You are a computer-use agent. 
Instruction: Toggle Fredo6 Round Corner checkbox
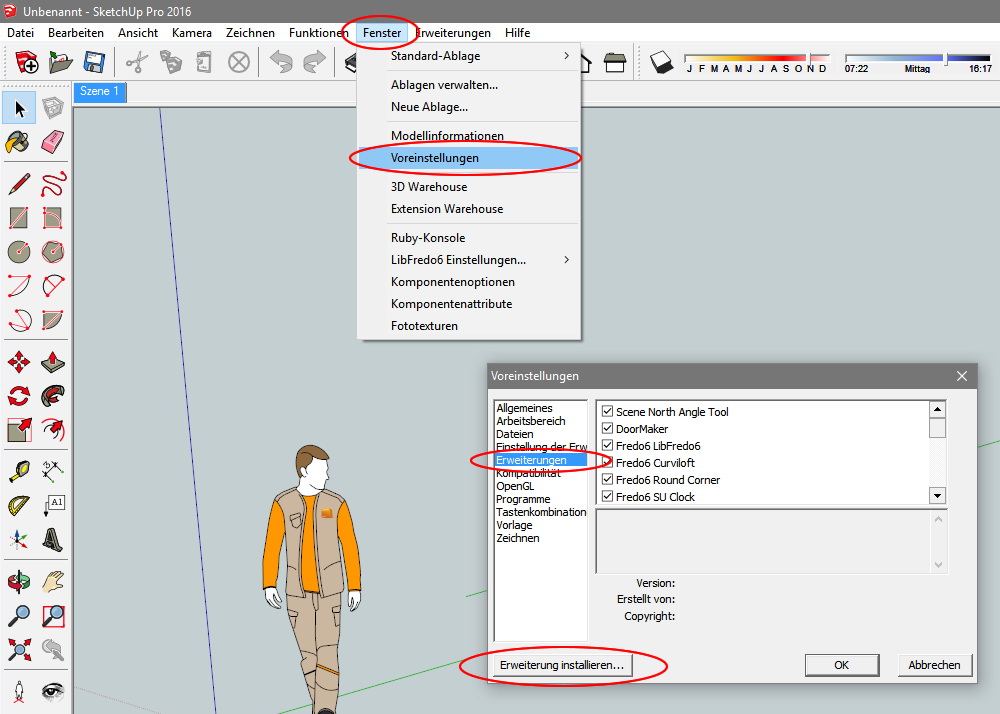(607, 480)
